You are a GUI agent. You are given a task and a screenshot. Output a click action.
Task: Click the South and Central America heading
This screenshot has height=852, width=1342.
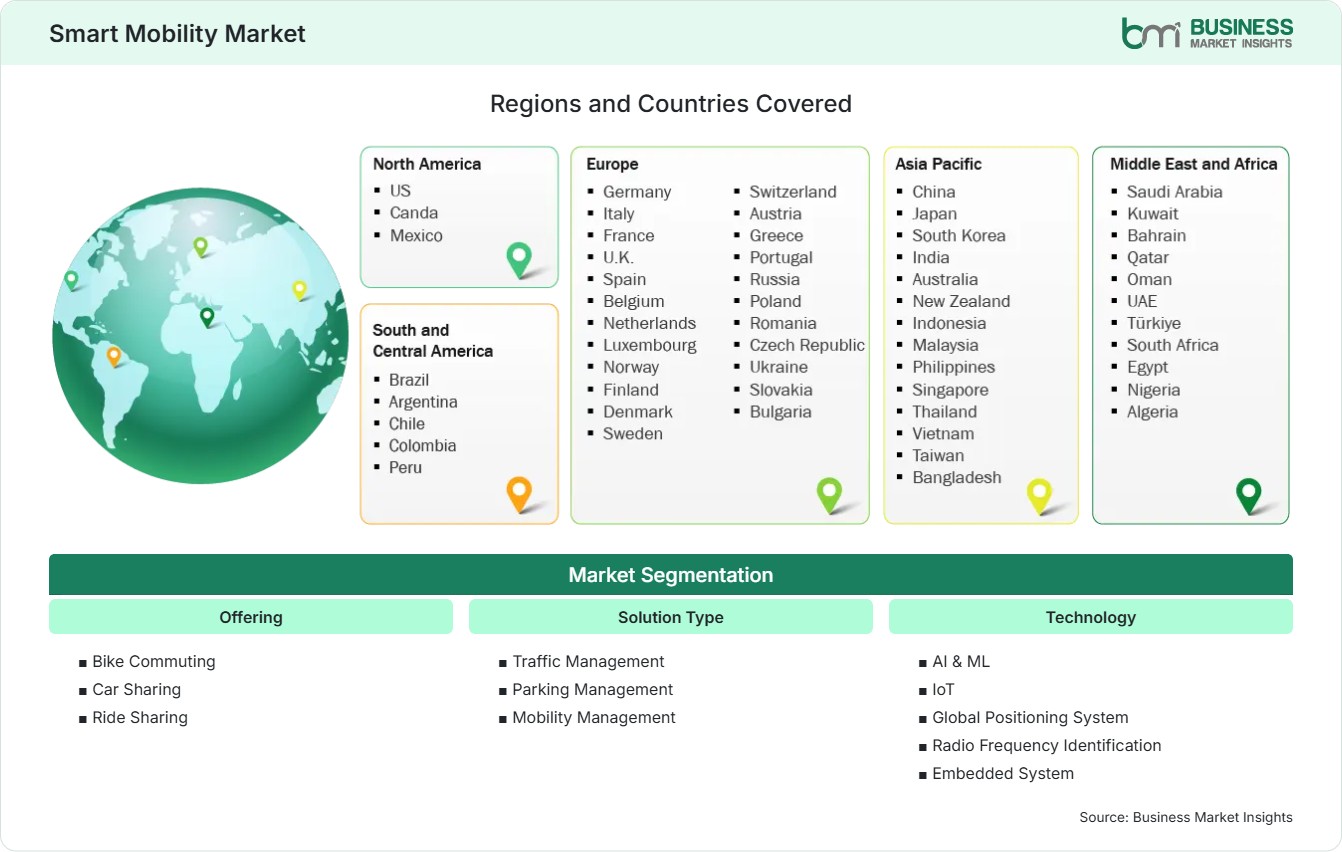pyautogui.click(x=433, y=340)
